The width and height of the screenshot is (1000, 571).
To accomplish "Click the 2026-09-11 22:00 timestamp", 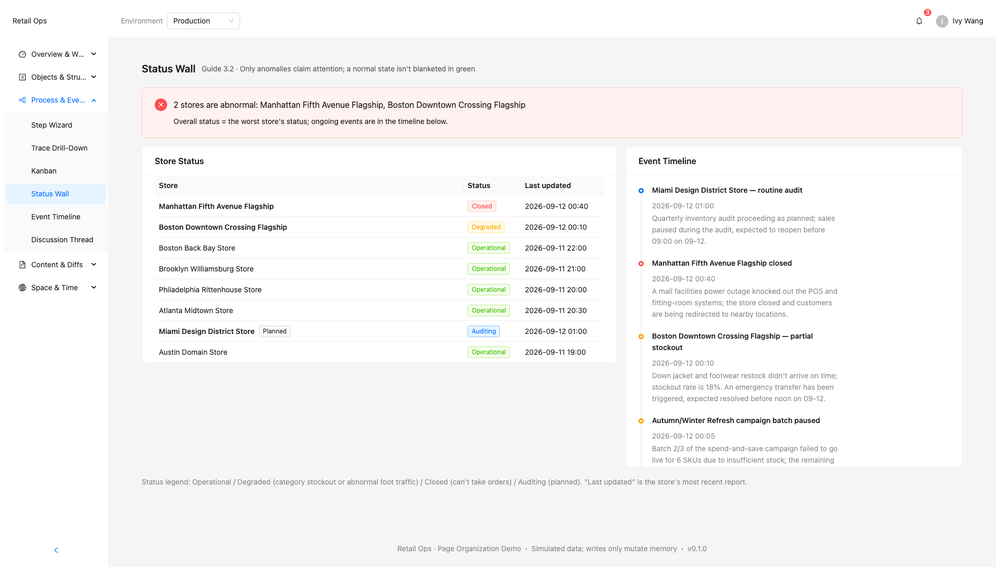I will [555, 248].
